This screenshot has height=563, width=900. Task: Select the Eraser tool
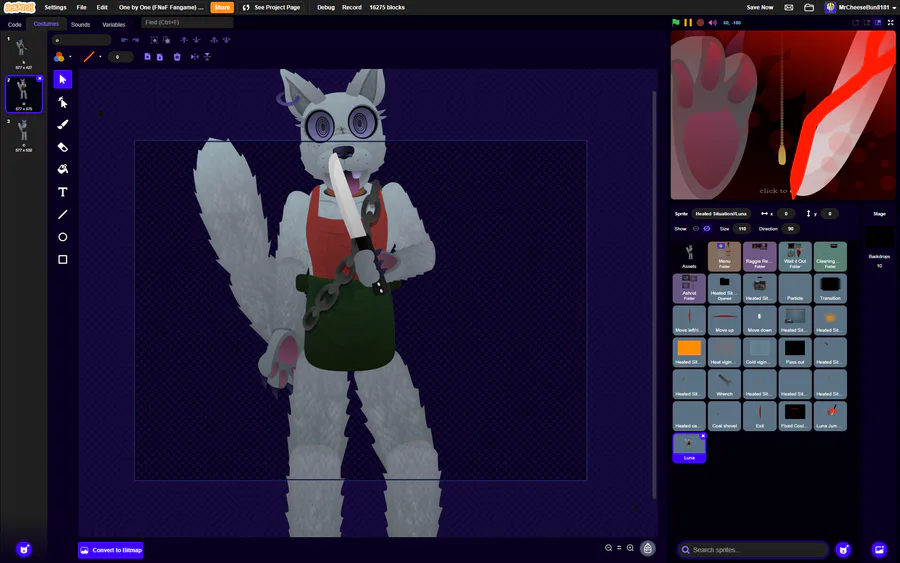[x=63, y=147]
